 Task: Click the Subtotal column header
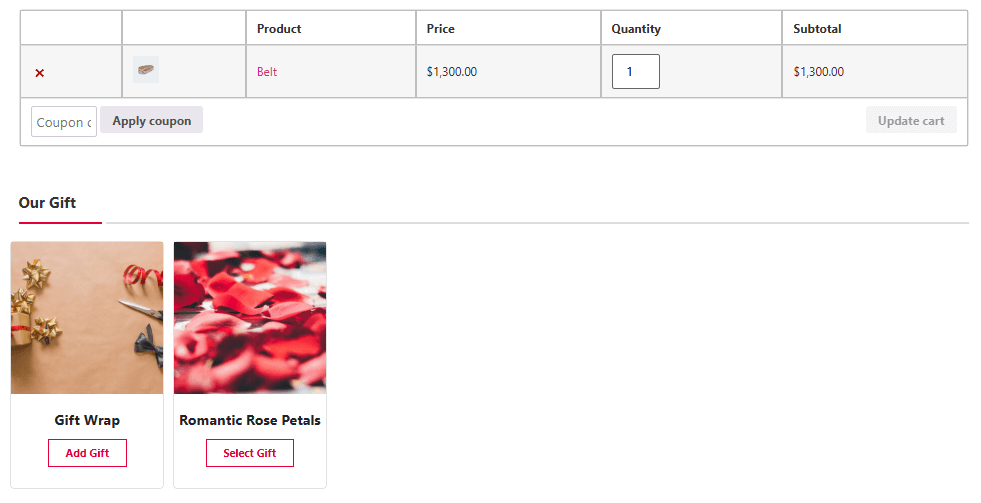point(817,29)
